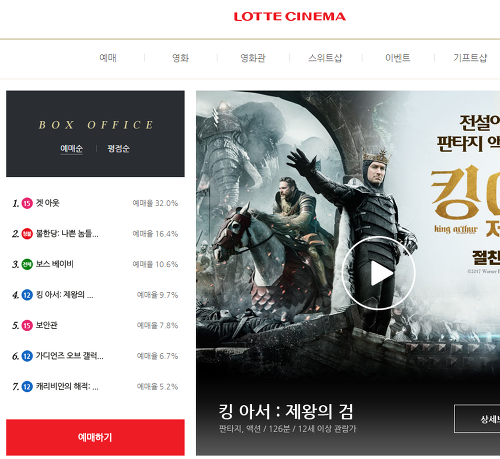The height and width of the screenshot is (459, 500).
Task: Click the LOTTE CINEMA logo
Action: pos(289,16)
